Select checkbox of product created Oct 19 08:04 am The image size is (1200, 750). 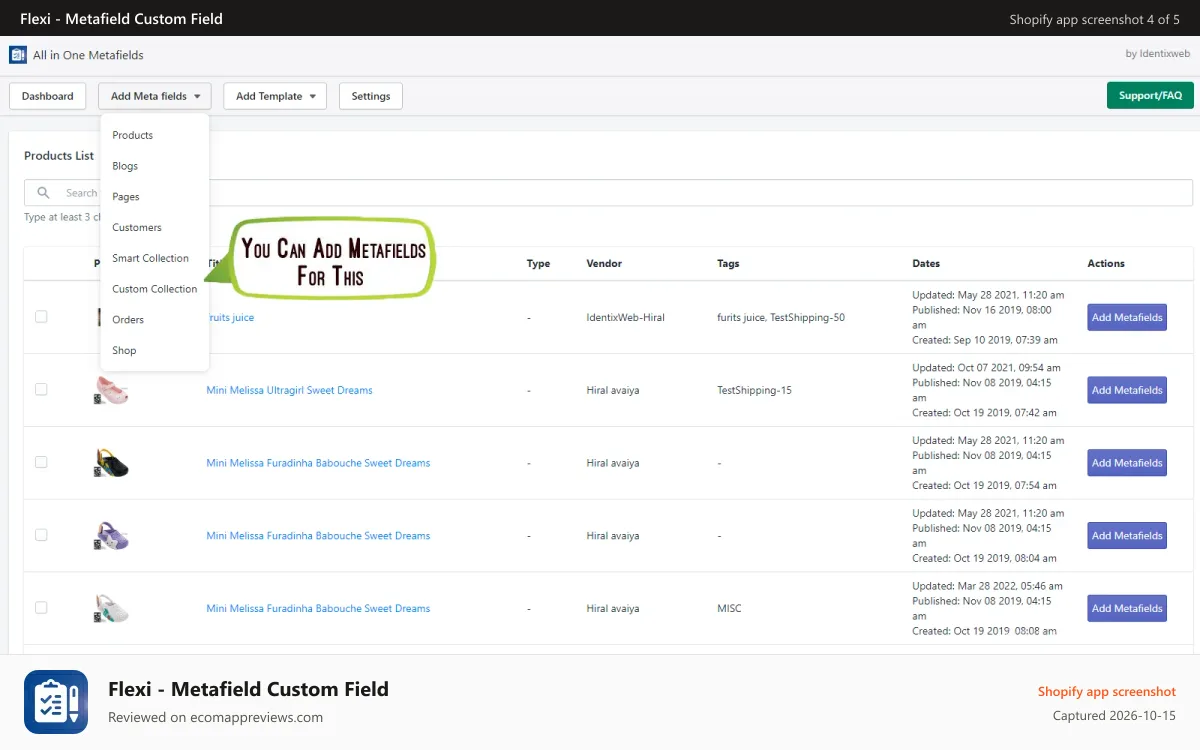41,535
